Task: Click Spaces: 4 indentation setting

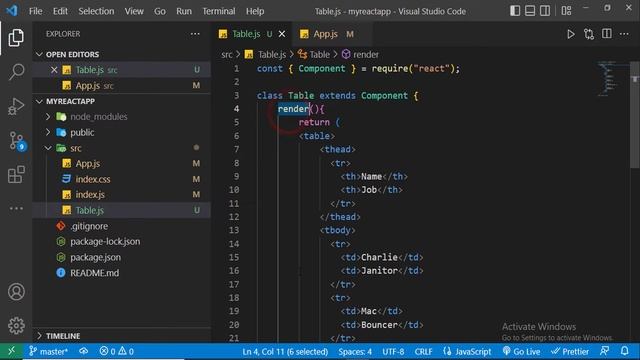Action: pos(355,351)
